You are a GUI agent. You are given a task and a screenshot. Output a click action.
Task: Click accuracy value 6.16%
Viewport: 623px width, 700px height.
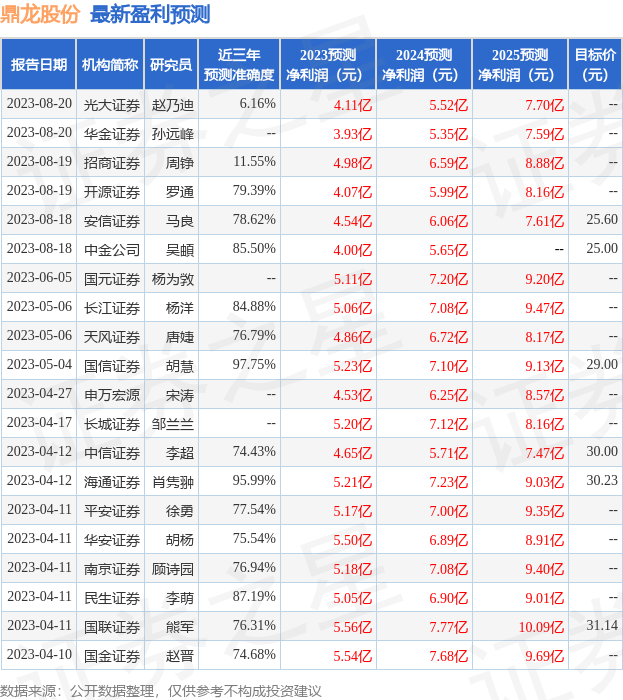(x=258, y=103)
